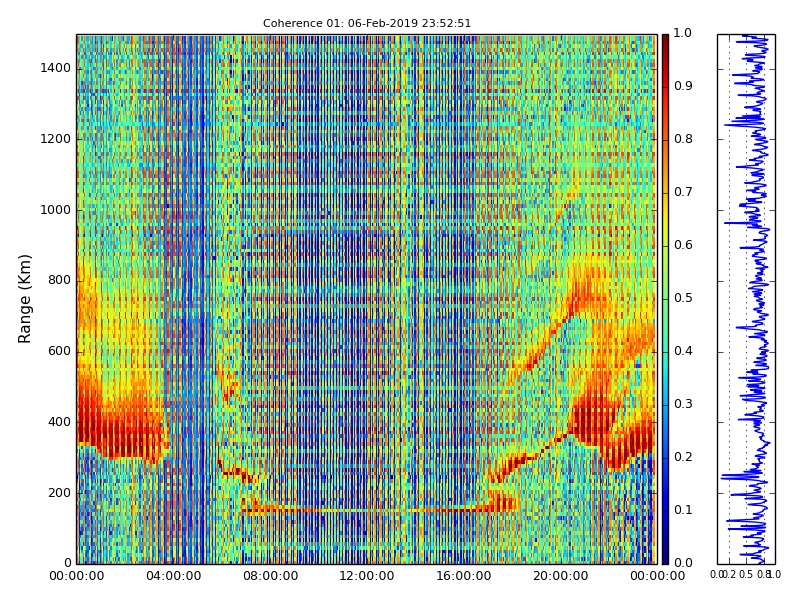
Task: Click the 1400 range tick label
Action: (x=56, y=68)
